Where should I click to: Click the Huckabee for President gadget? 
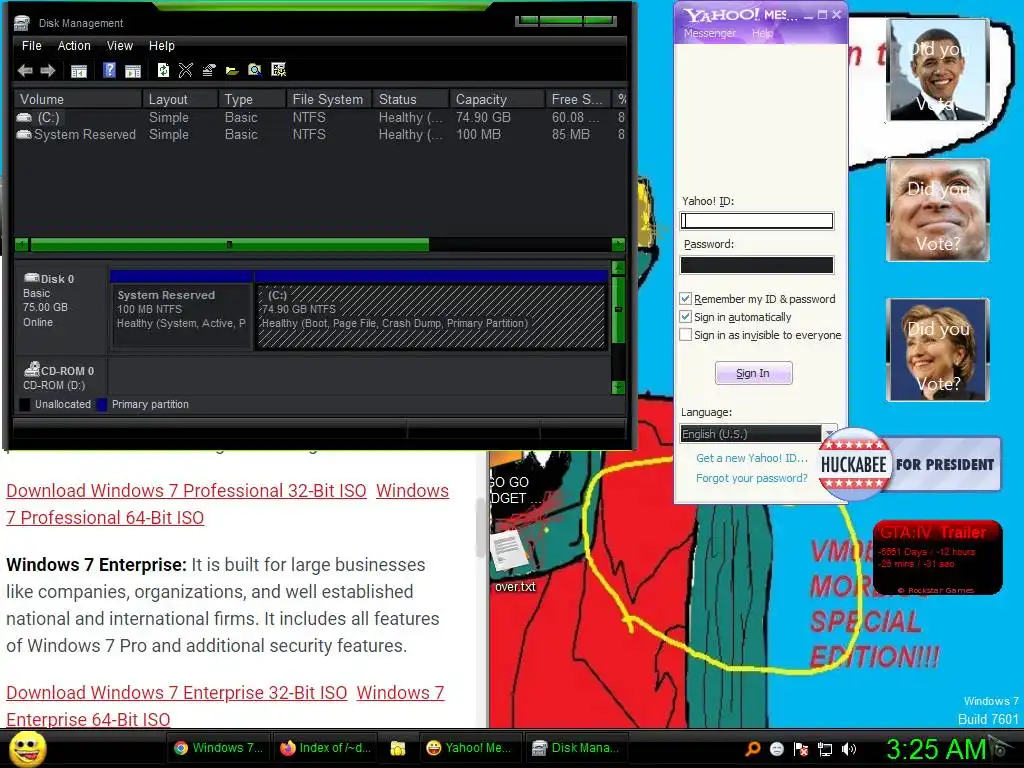(x=909, y=464)
